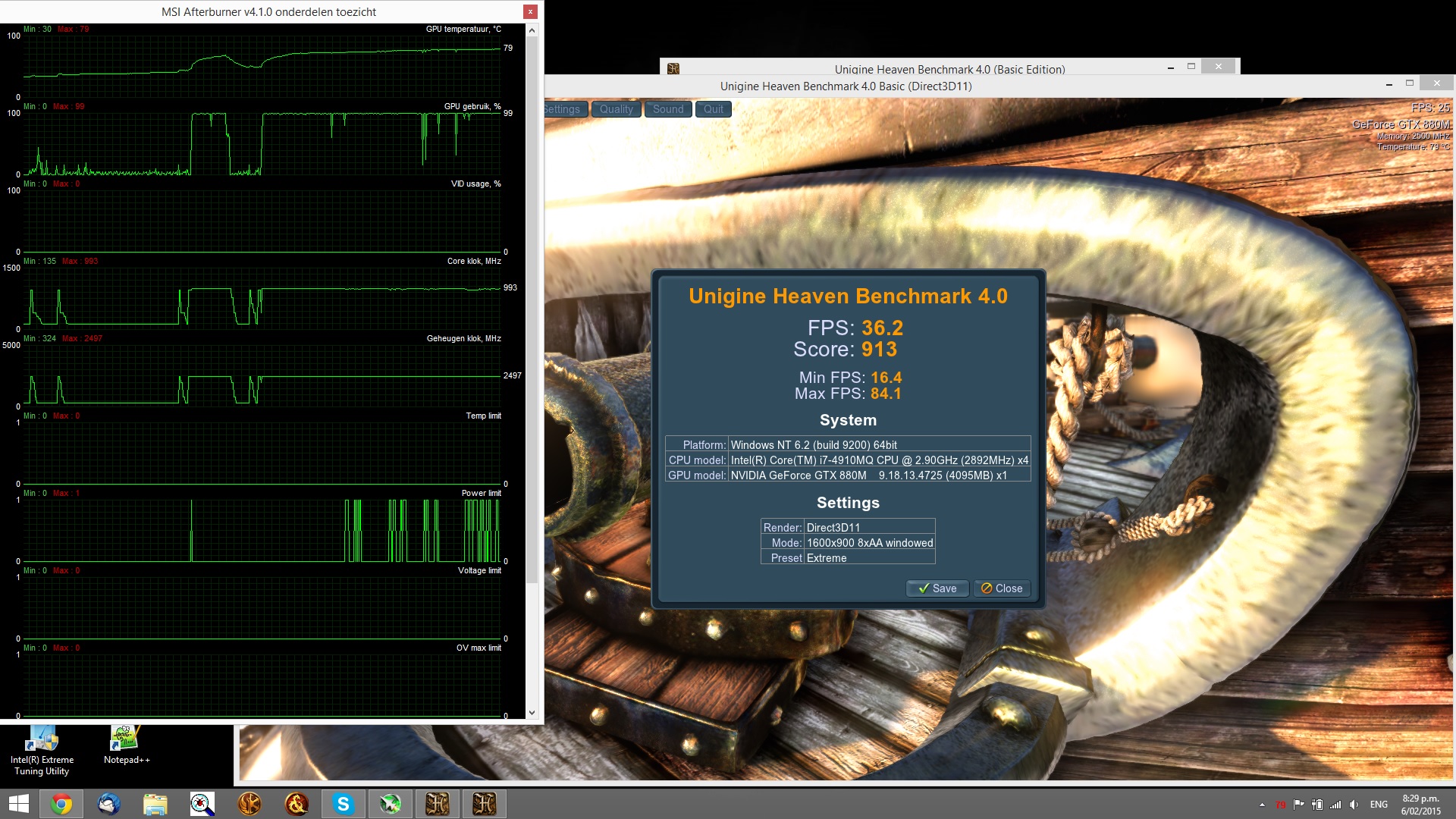Open the Action Center flag icon
This screenshot has height=819, width=1456.
pos(1299,805)
